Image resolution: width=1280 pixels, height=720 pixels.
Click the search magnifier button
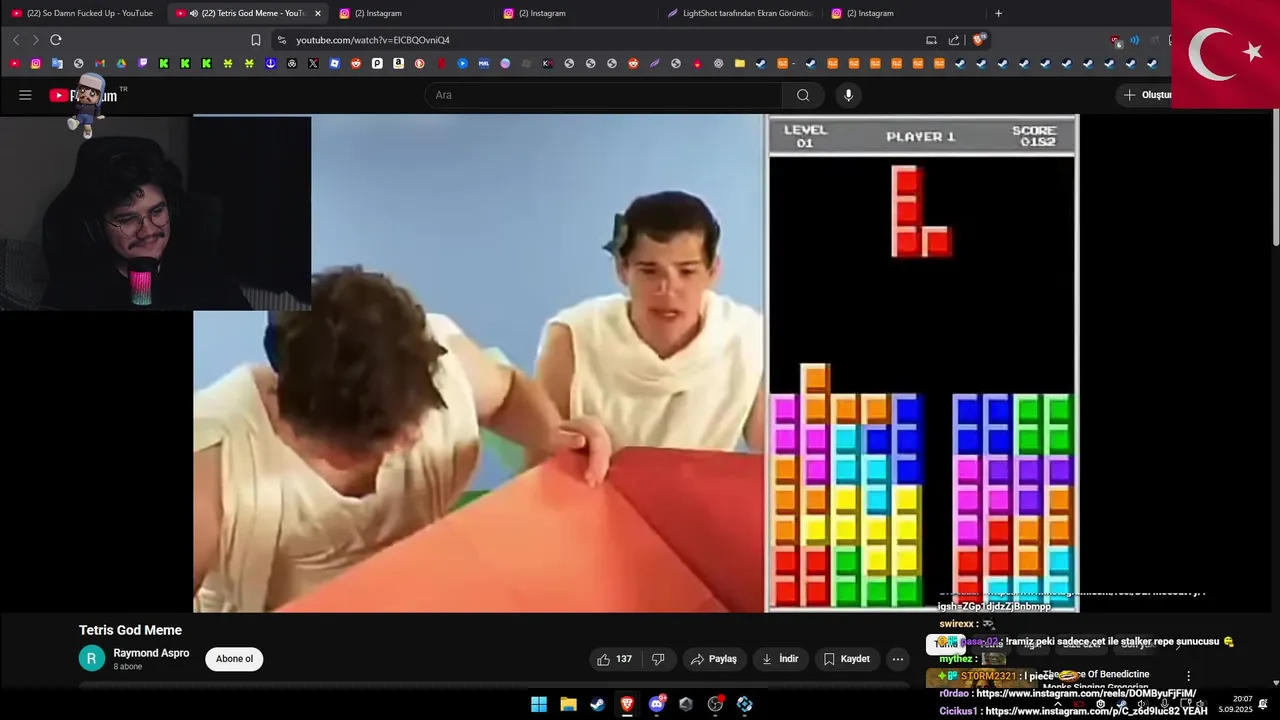(803, 95)
